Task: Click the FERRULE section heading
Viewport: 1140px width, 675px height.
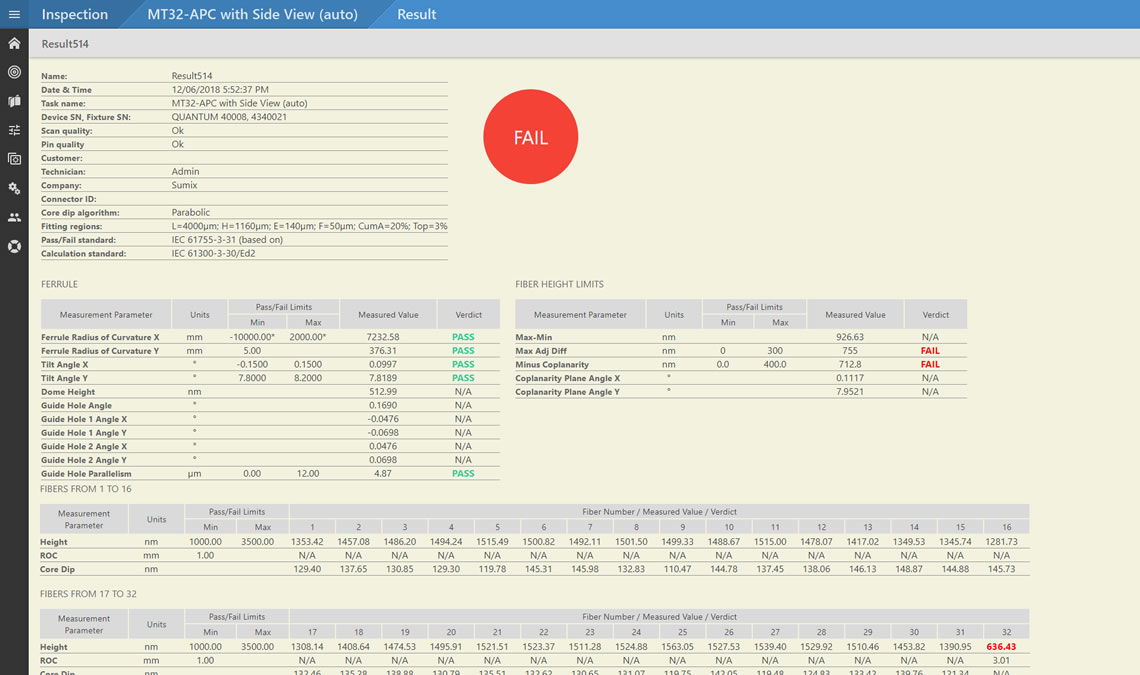Action: pos(60,284)
